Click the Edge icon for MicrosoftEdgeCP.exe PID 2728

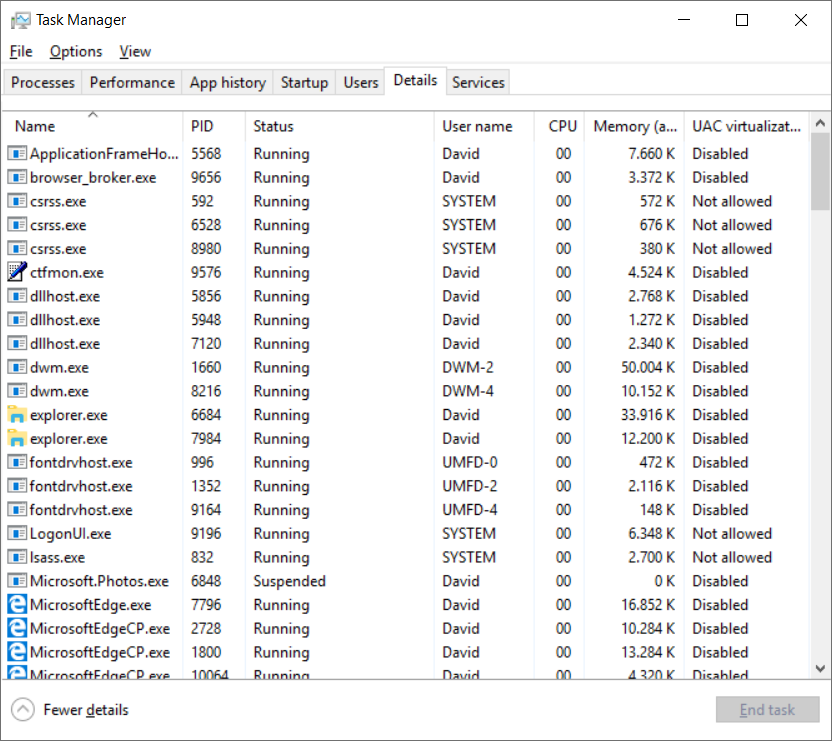pos(17,628)
